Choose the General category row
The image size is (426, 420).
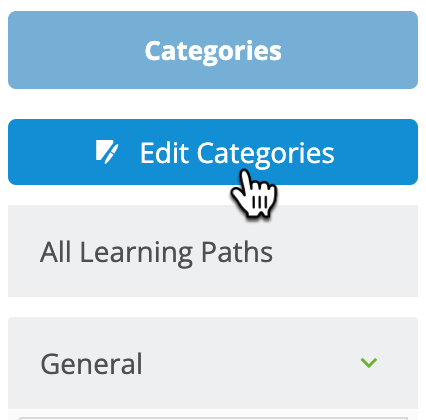213,363
